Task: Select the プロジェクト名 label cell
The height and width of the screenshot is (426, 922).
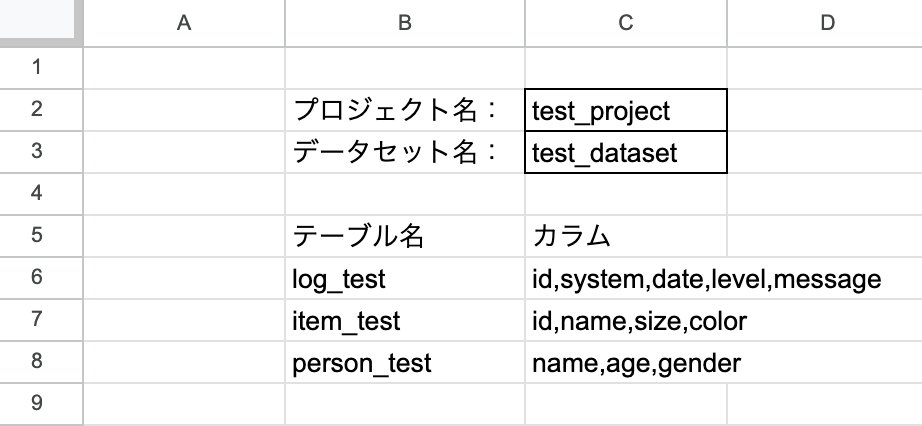Action: click(x=404, y=110)
